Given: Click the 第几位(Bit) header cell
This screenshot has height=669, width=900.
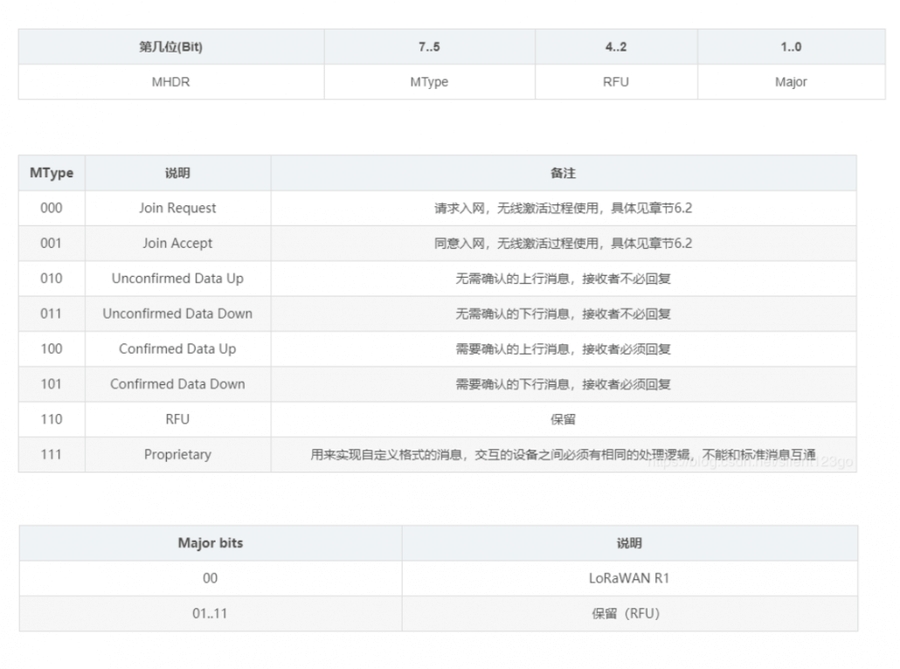Looking at the screenshot, I should pyautogui.click(x=170, y=47).
